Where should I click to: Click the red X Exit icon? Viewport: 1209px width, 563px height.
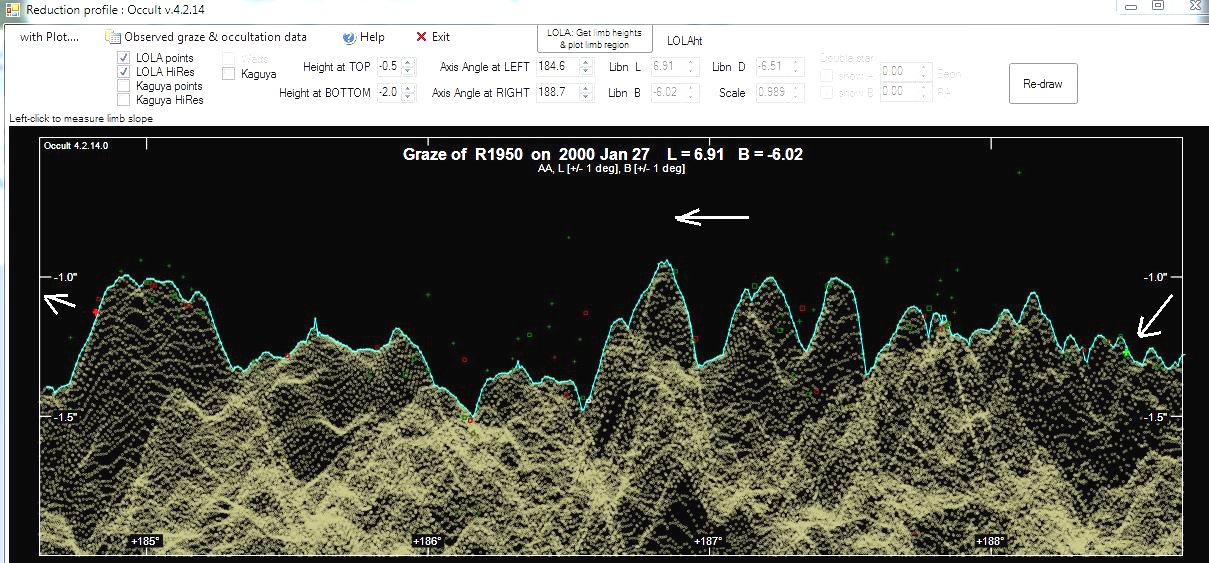coord(422,37)
